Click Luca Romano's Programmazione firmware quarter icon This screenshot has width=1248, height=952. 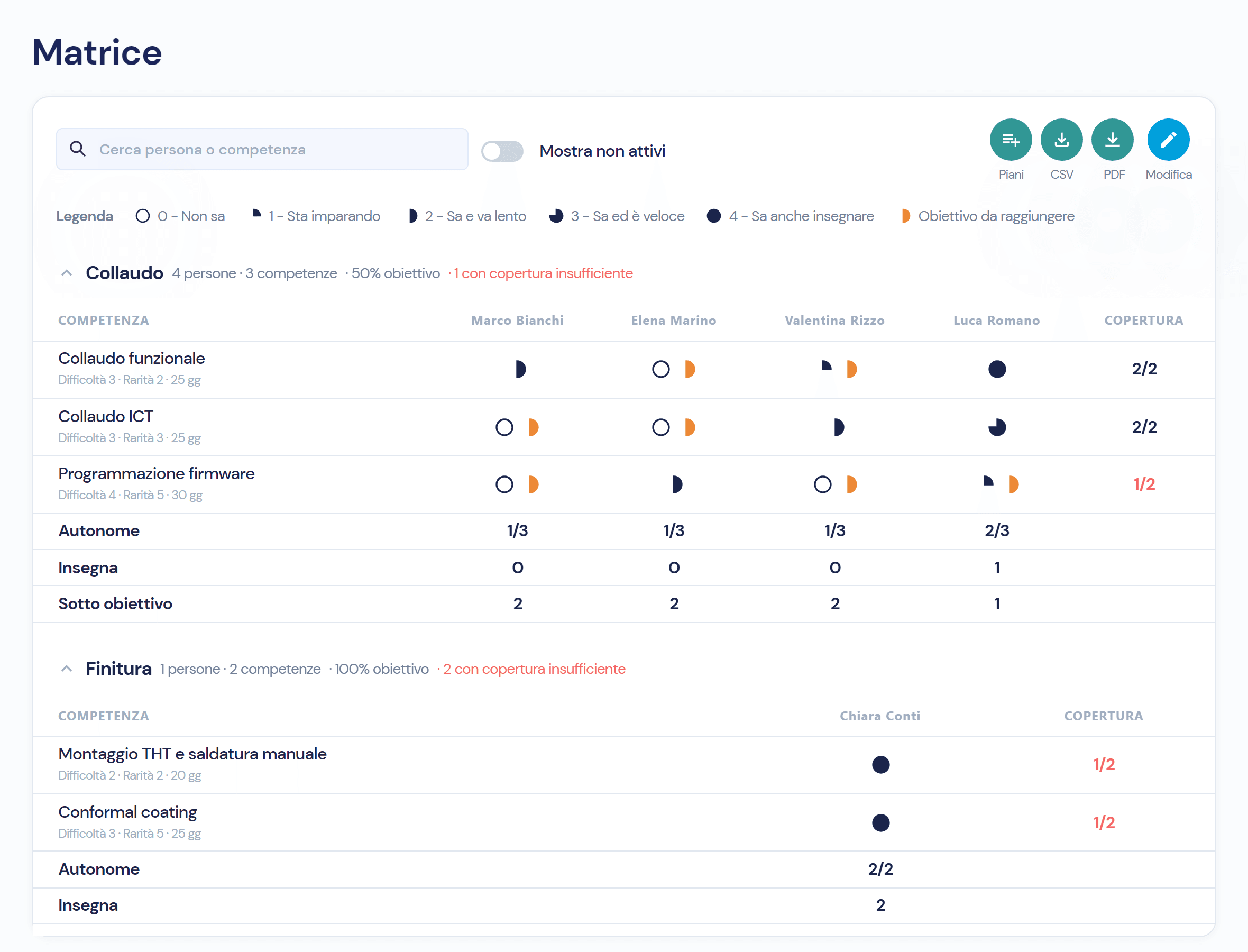pyautogui.click(x=988, y=481)
